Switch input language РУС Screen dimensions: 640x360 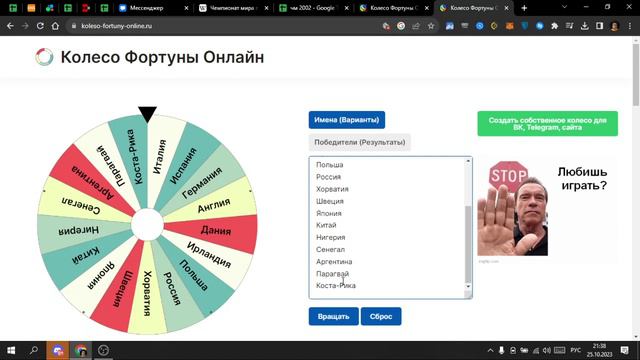coord(576,350)
